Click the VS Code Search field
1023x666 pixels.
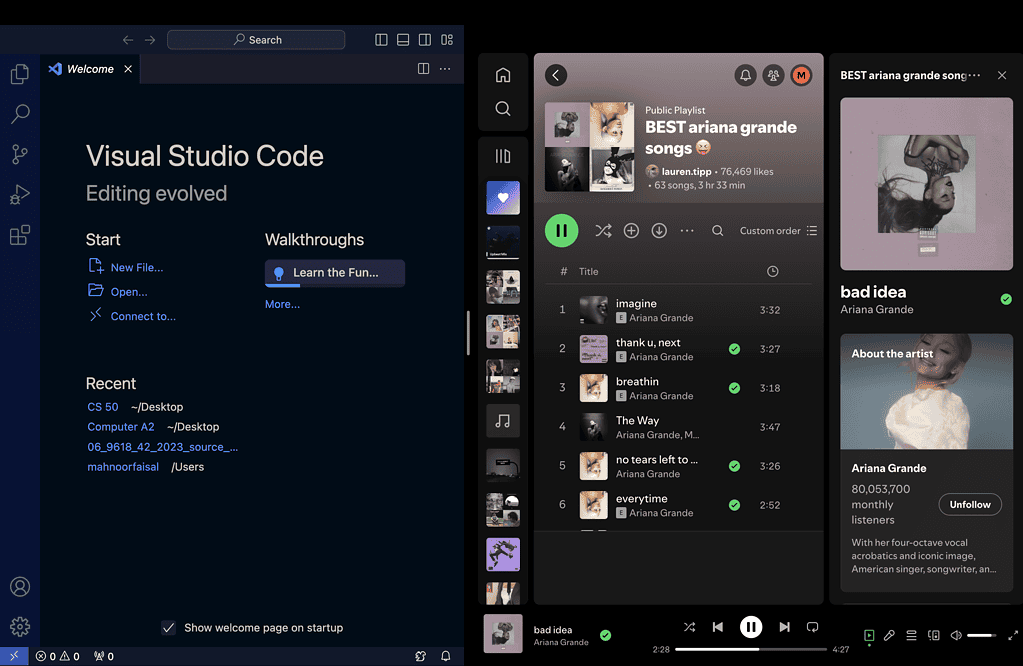pos(256,40)
